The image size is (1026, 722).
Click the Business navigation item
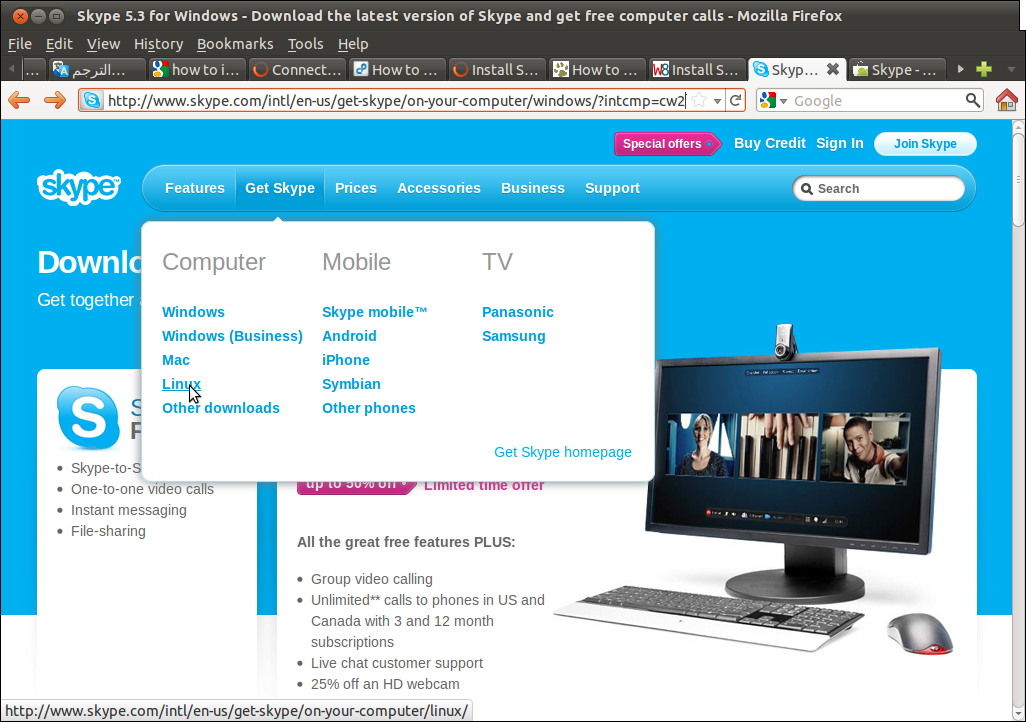533,188
